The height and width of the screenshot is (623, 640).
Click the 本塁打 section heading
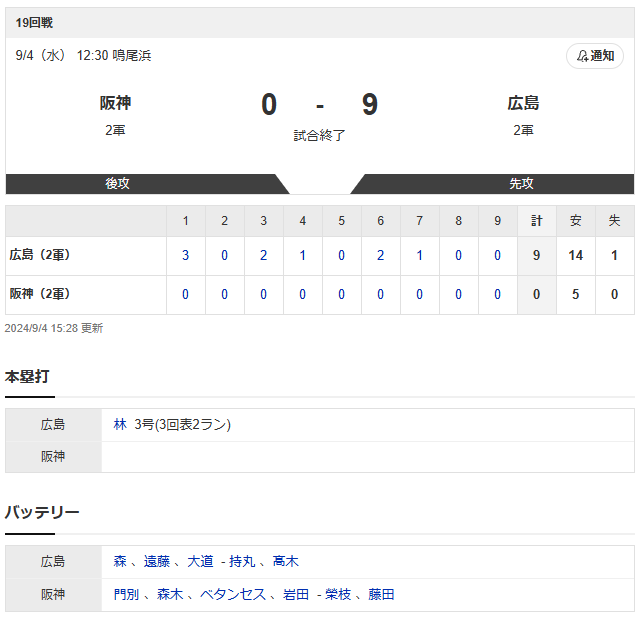[x=27, y=376]
